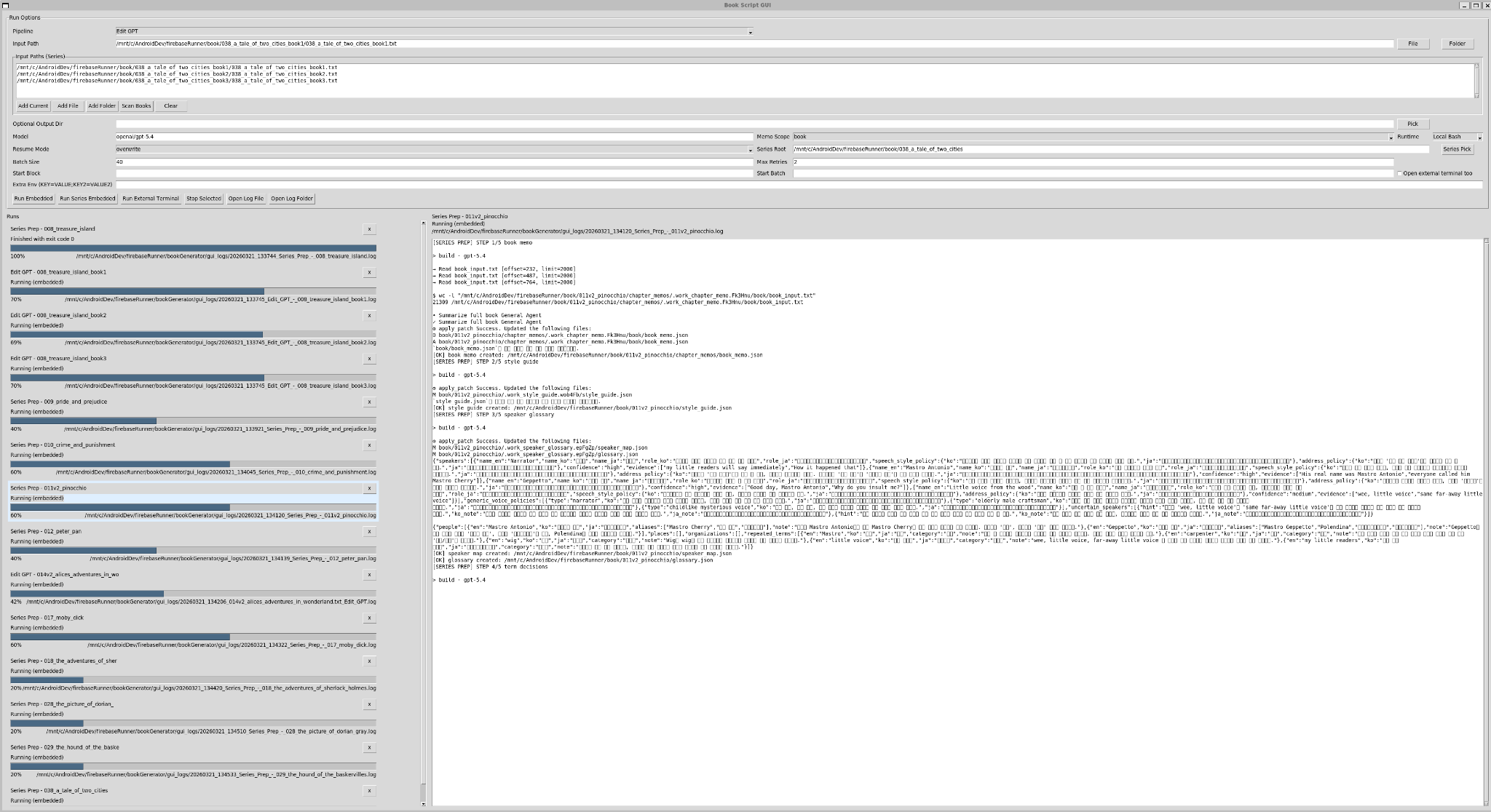Focus the Batch Size field
Viewport: 1491px width, 812px height.
pos(434,162)
